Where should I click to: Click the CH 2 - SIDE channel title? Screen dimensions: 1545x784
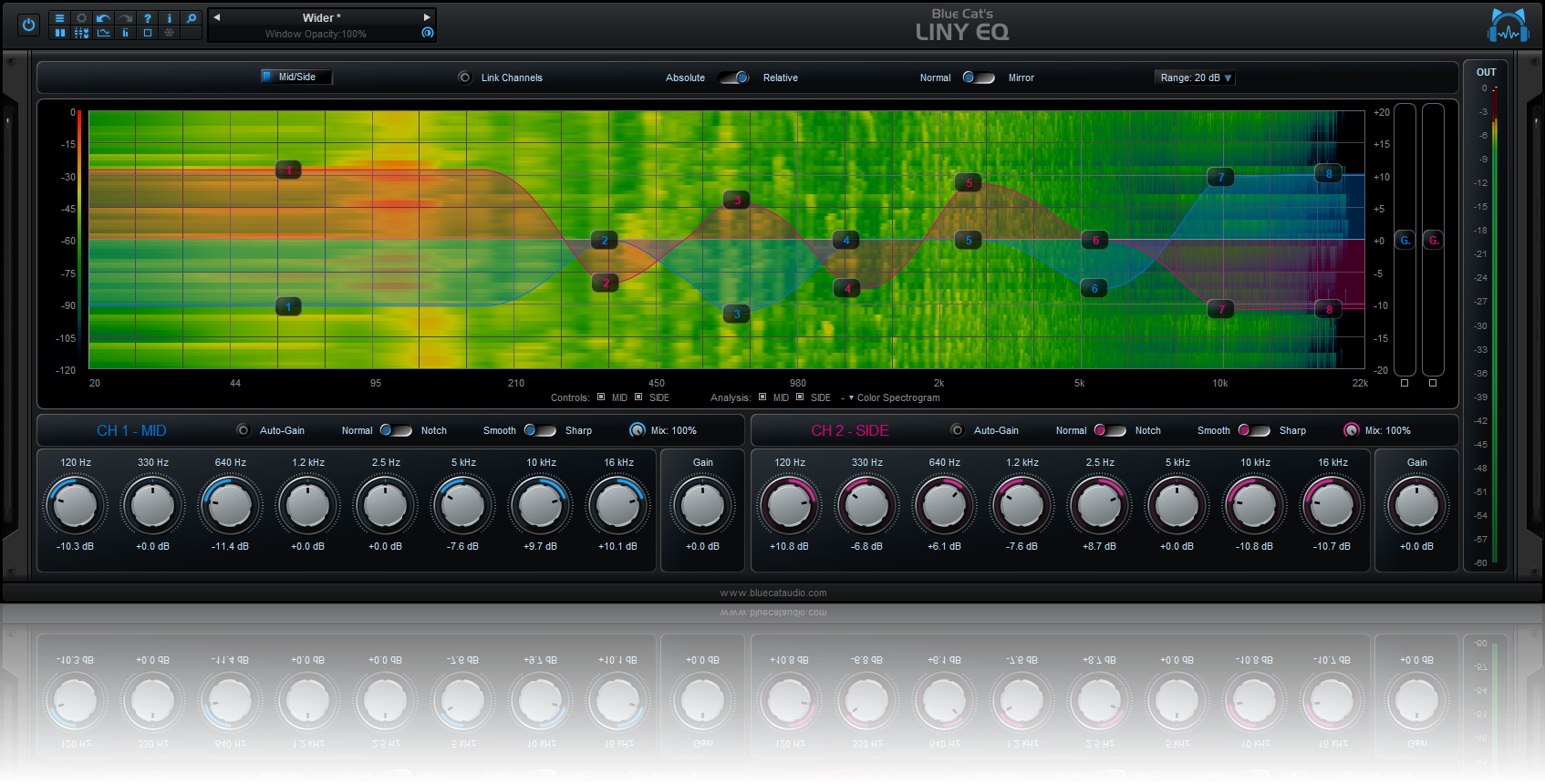(x=850, y=430)
